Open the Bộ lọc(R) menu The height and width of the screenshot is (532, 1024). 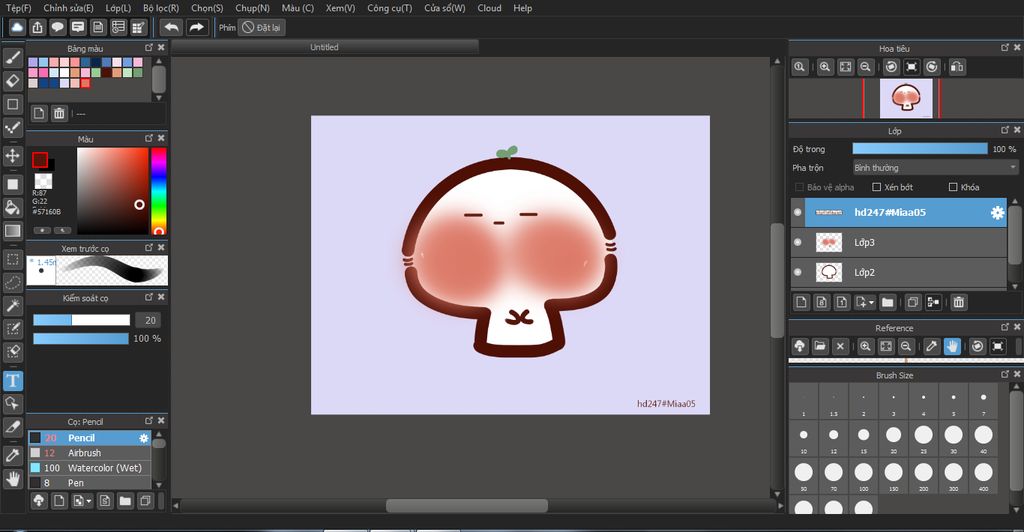[x=161, y=8]
